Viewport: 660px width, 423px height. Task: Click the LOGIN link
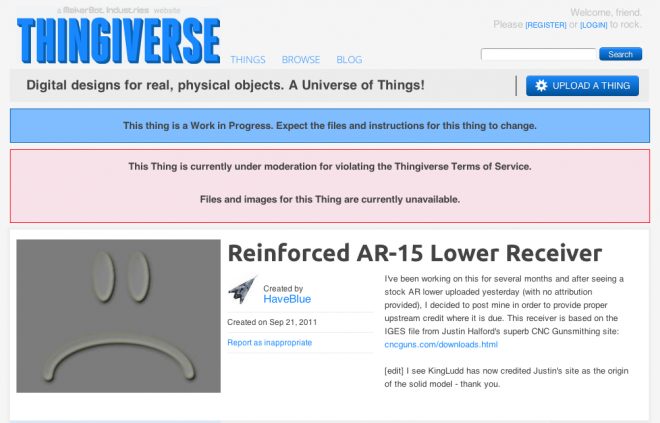point(593,25)
